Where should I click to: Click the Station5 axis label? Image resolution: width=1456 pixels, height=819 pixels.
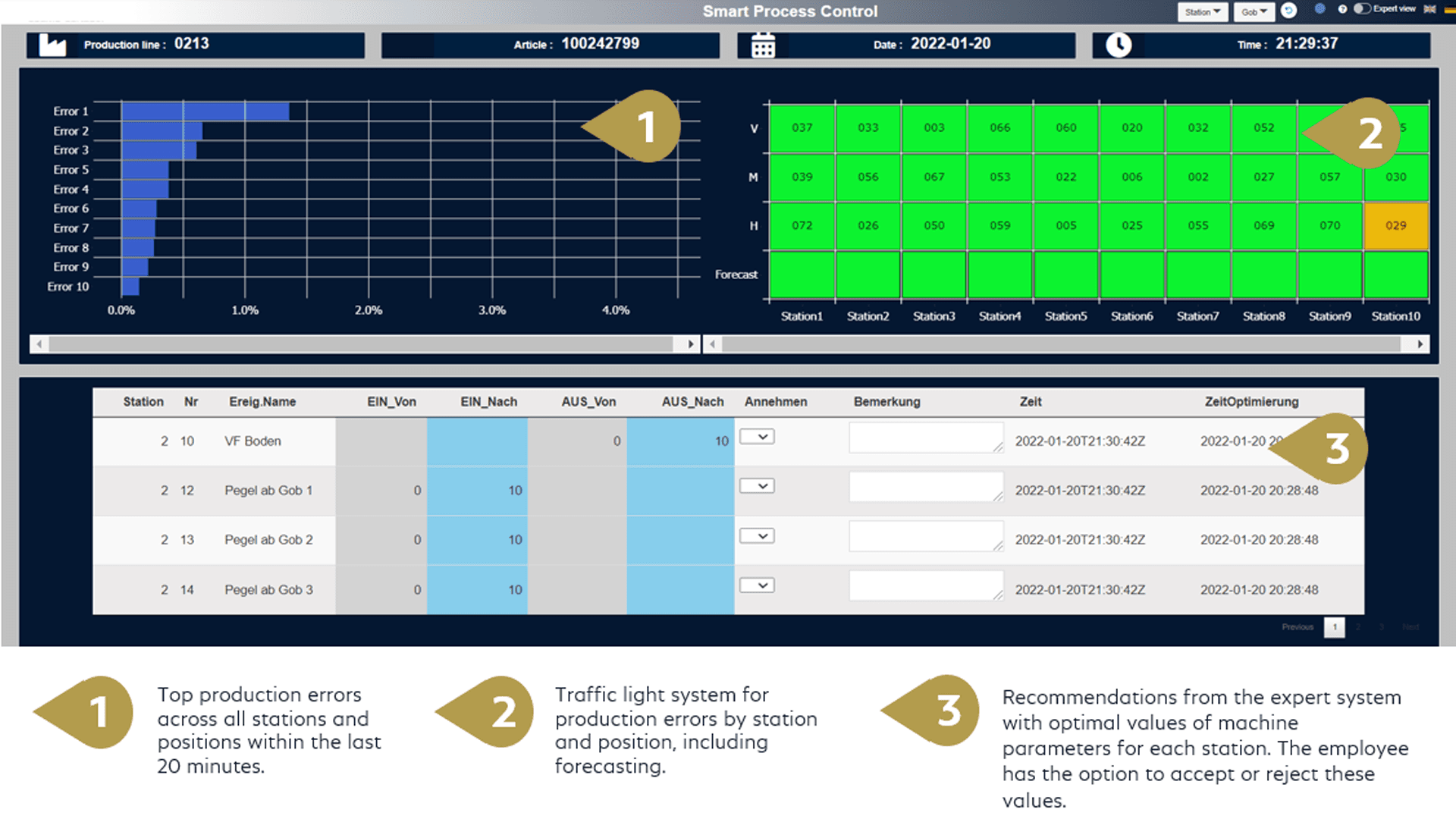pyautogui.click(x=1065, y=316)
